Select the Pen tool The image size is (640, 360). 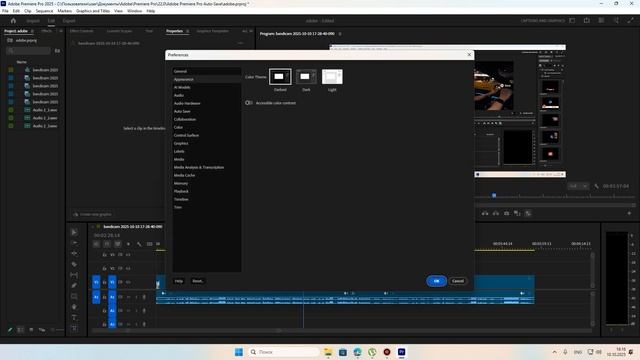[74, 286]
